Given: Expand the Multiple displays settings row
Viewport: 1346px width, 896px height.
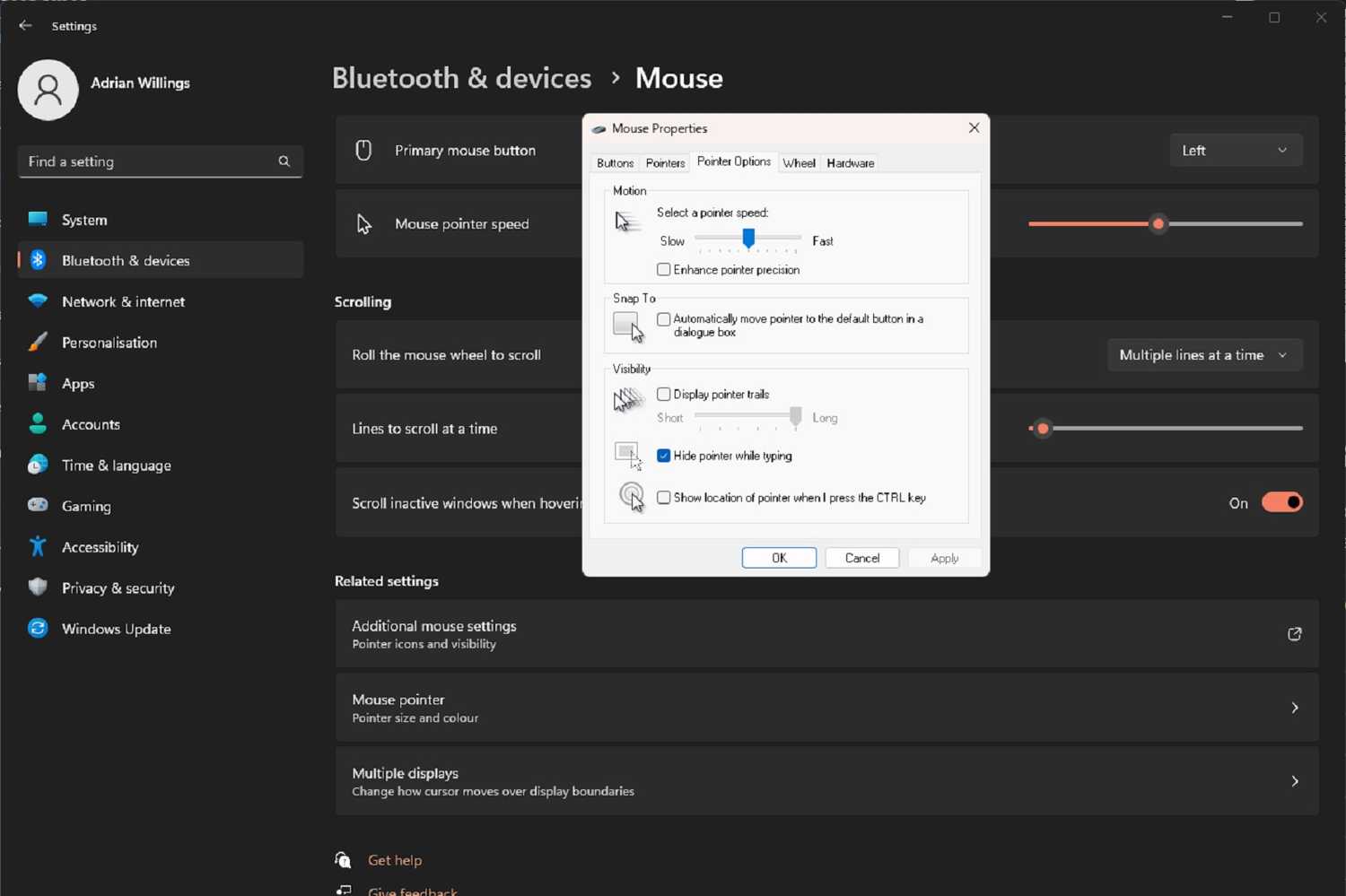Looking at the screenshot, I should 826,780.
